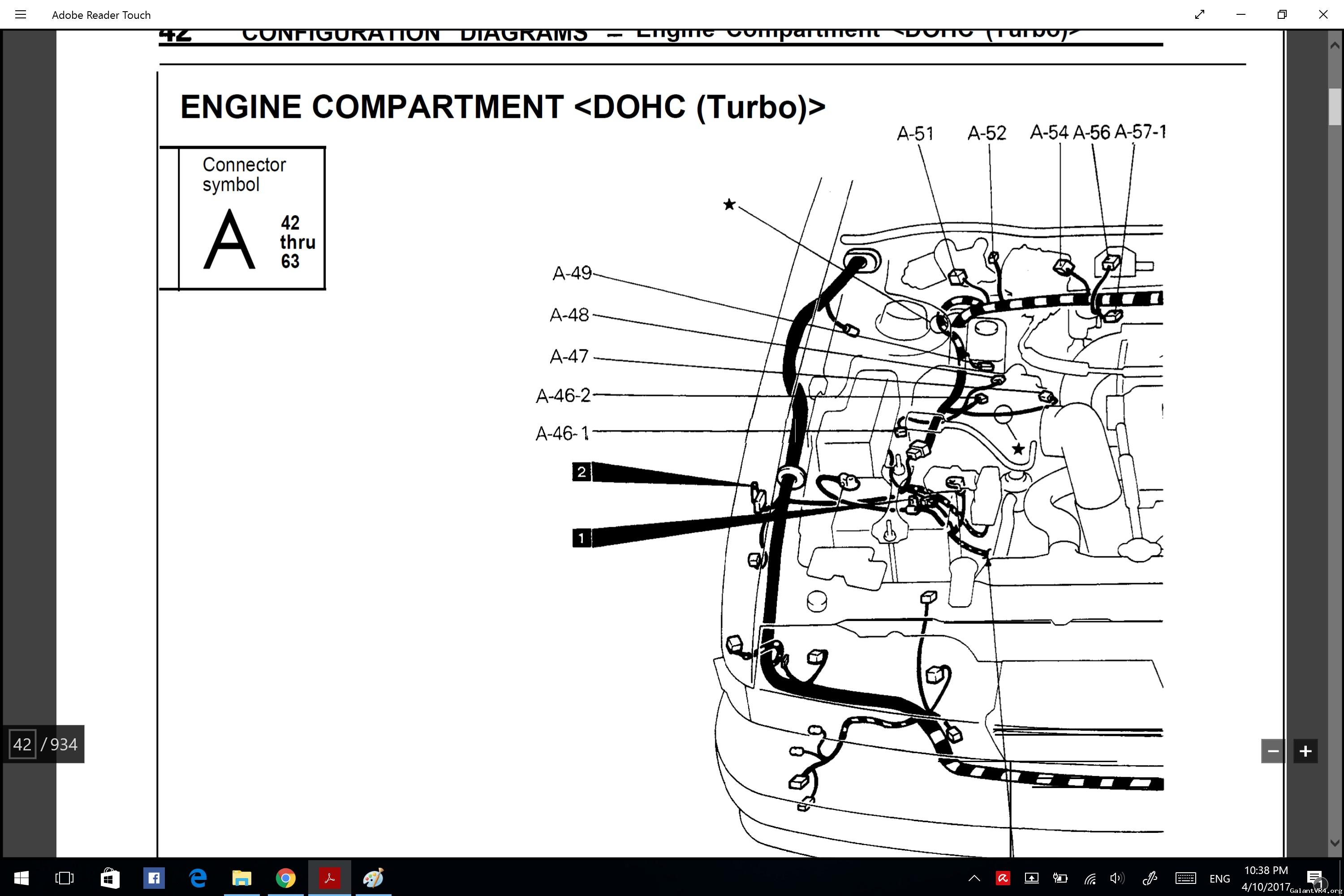The image size is (1344, 896).
Task: Switch to Google Chrome in the taskbar
Action: (x=286, y=878)
